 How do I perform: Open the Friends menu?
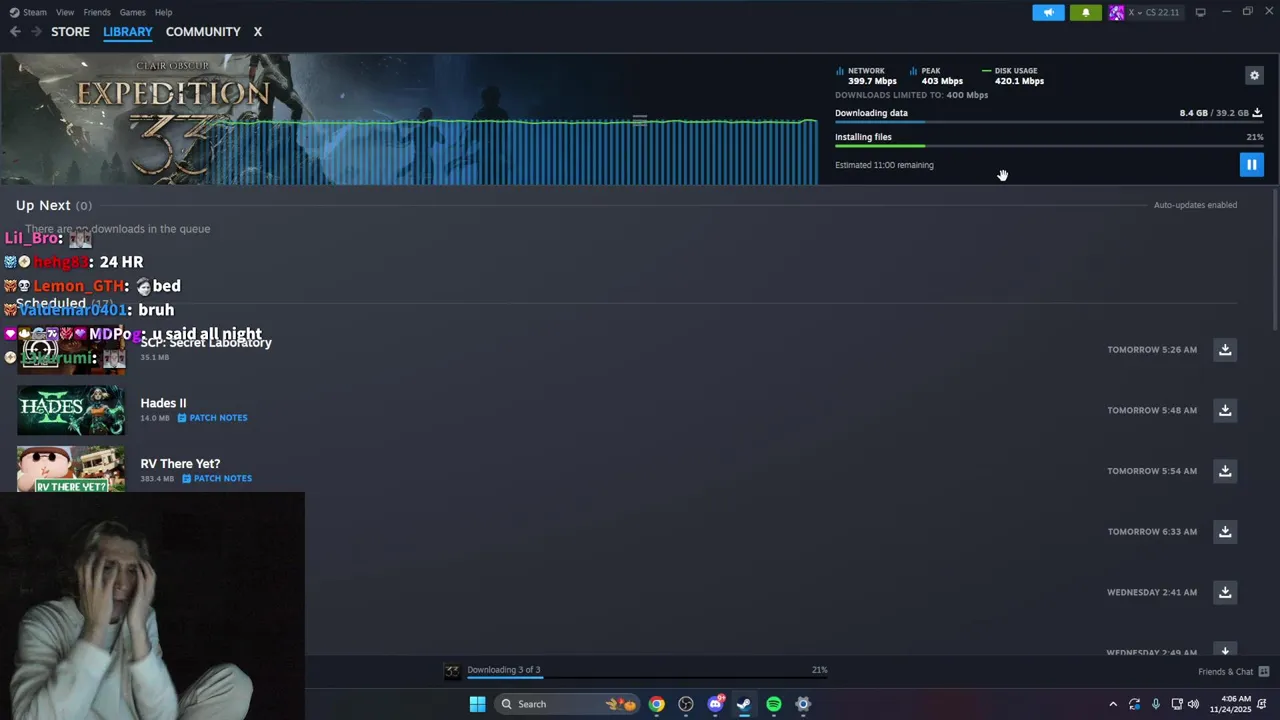coord(97,12)
